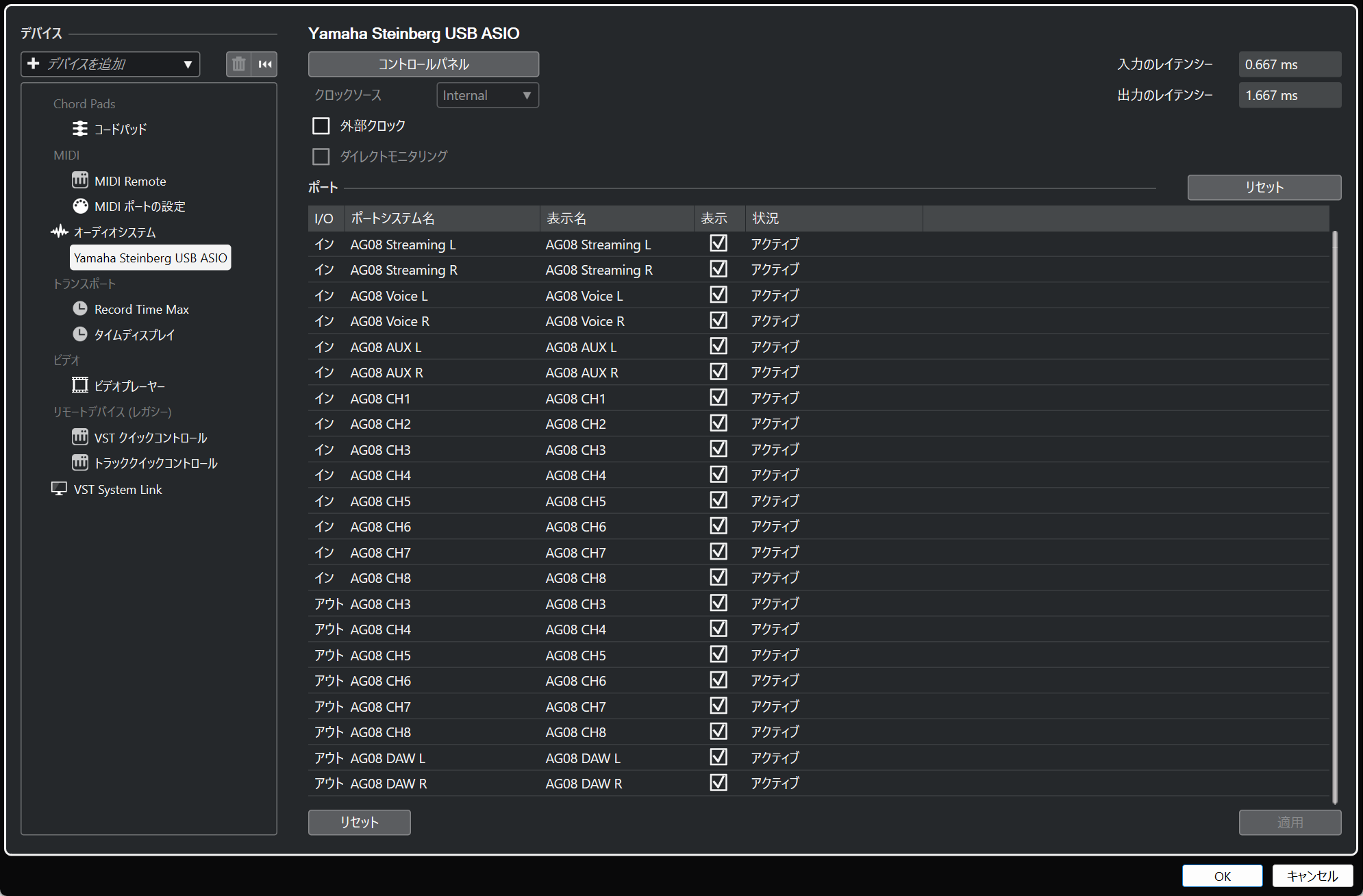Screen dimensions: 1363x896
Task: Click the コードパッド chord pad icon
Action: pos(80,129)
